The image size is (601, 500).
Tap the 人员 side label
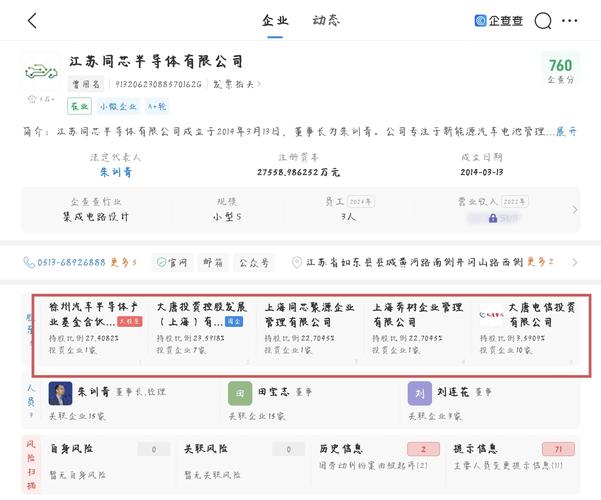[x=31, y=401]
